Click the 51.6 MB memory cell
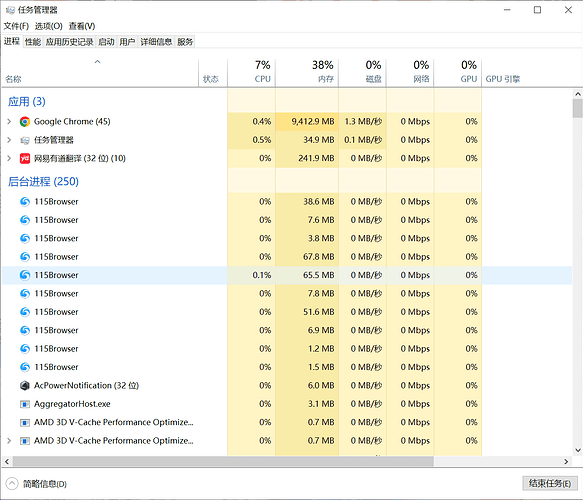This screenshot has height=500, width=583. tap(307, 312)
